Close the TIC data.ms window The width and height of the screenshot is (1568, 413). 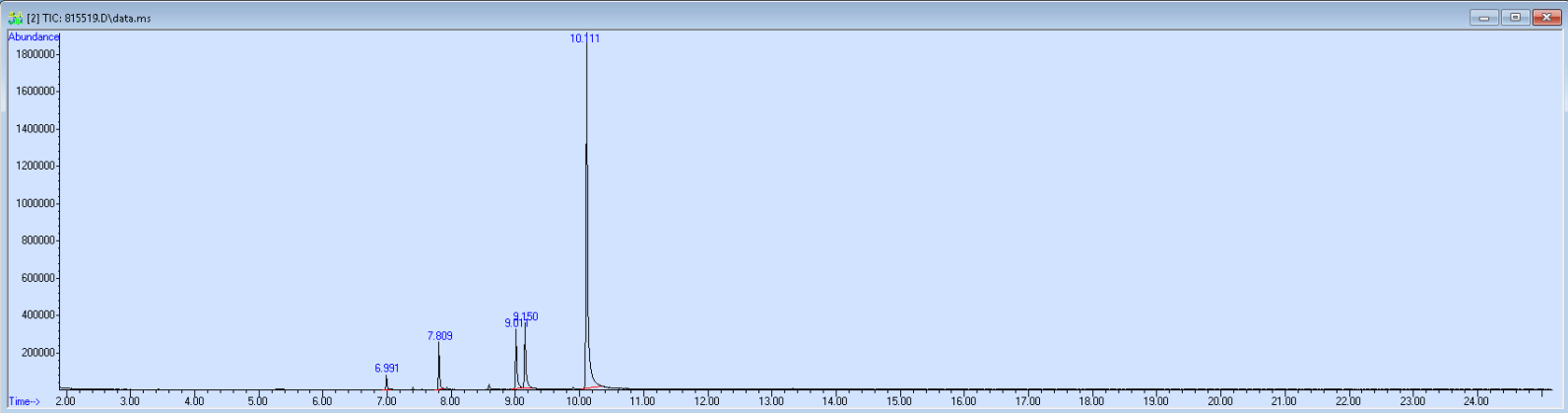(x=1546, y=18)
